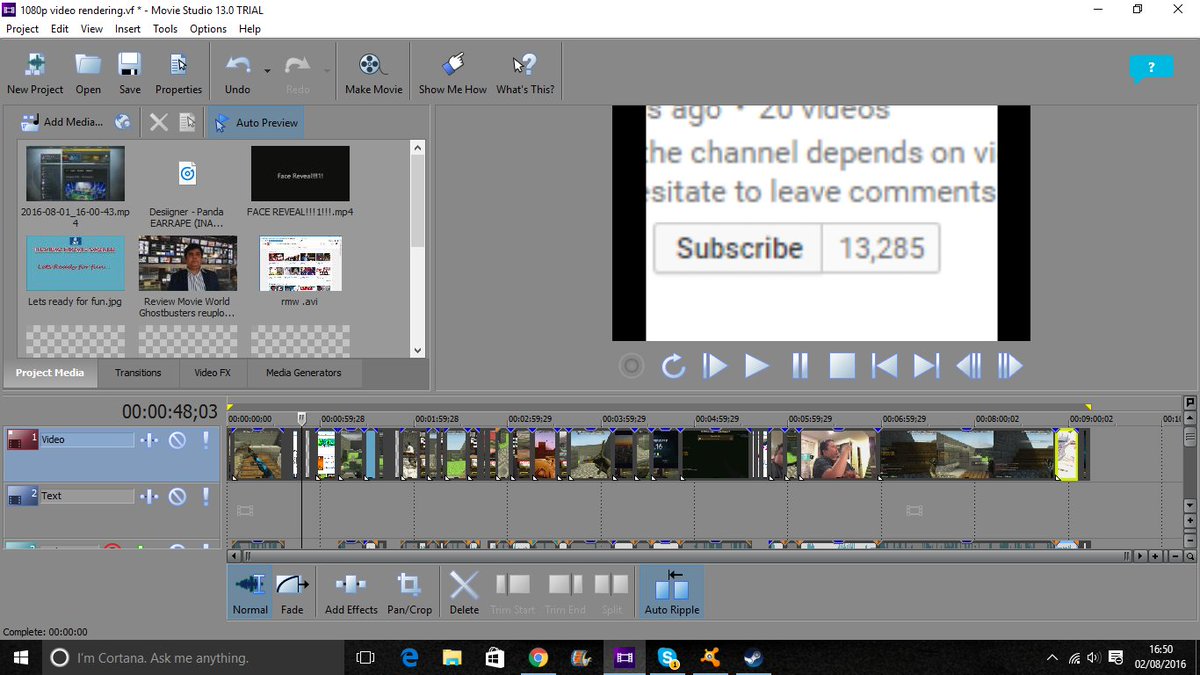The image size is (1200, 675).
Task: Open the Options menu
Action: point(208,29)
